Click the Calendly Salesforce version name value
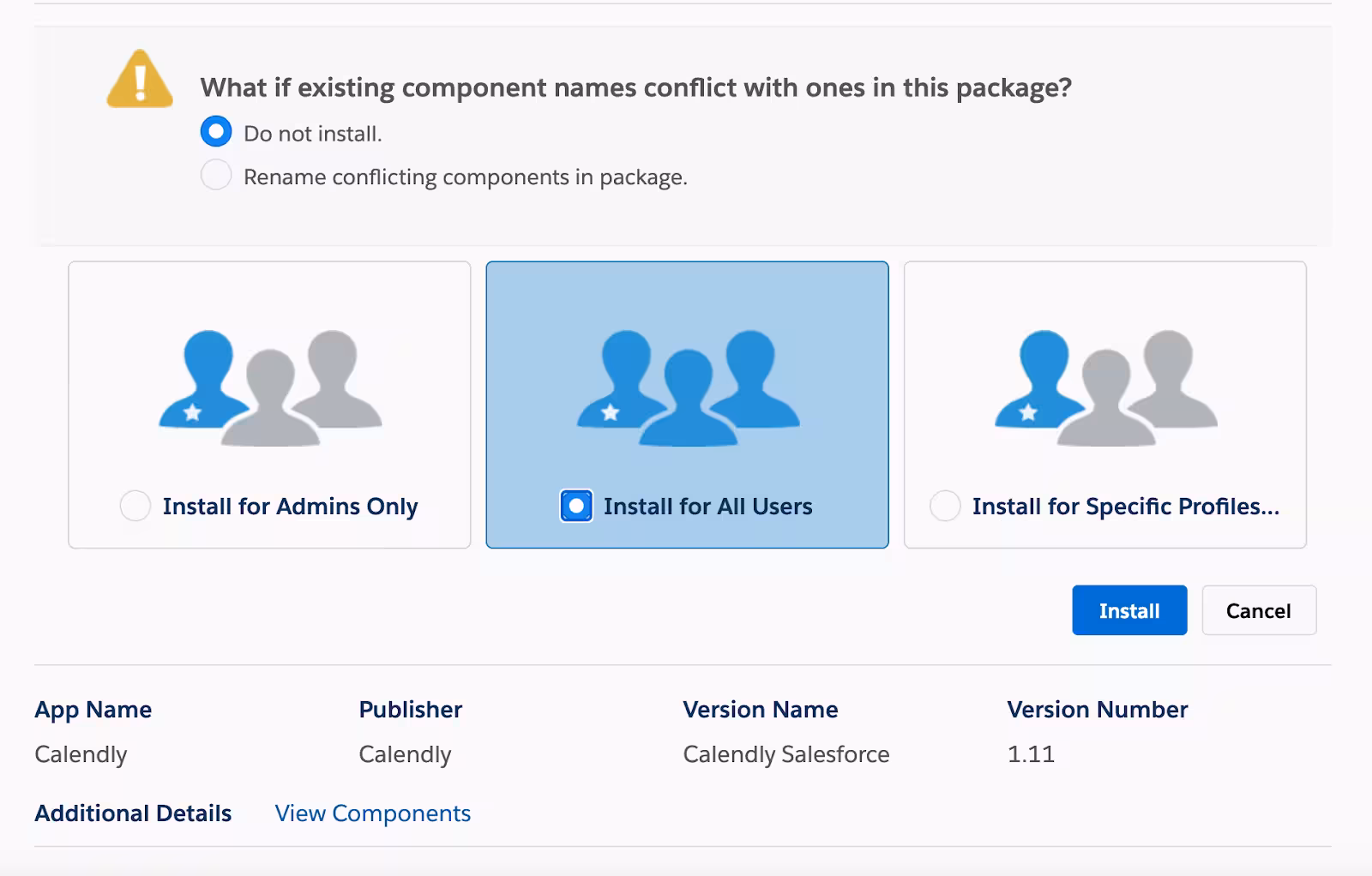The width and height of the screenshot is (1372, 876). (x=785, y=754)
